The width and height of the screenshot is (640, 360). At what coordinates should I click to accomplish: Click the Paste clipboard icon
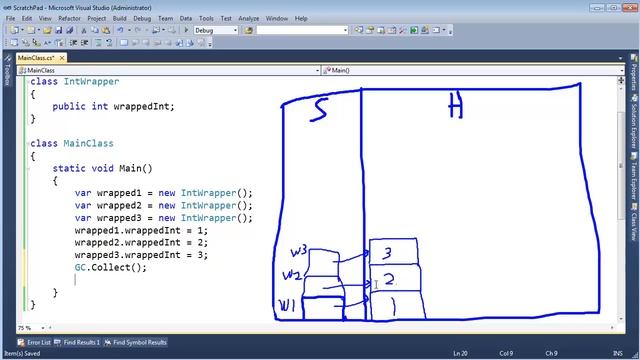tap(106, 30)
